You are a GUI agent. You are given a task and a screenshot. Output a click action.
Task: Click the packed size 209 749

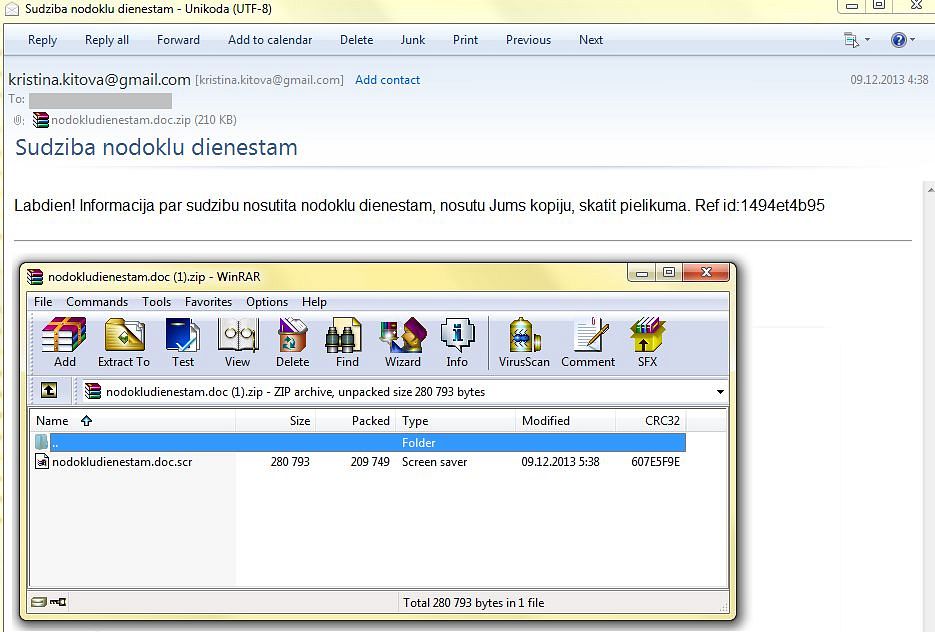[x=370, y=462]
